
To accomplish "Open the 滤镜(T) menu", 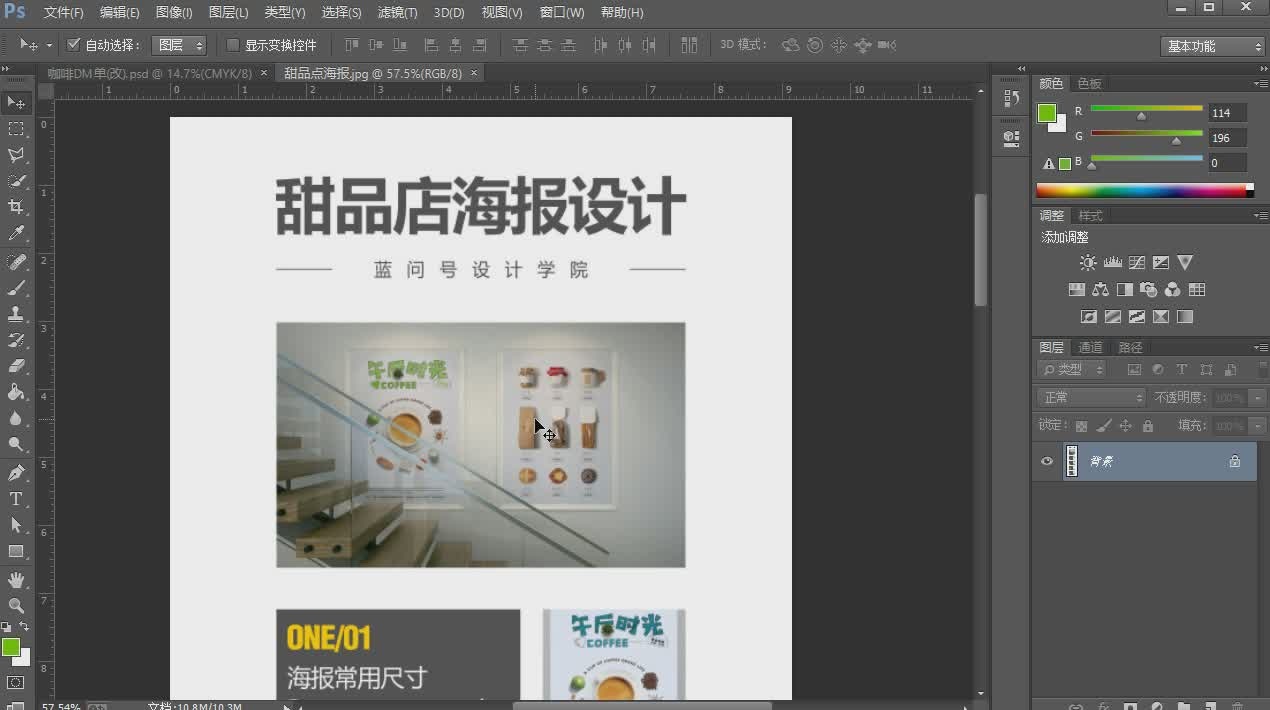I will [x=397, y=13].
